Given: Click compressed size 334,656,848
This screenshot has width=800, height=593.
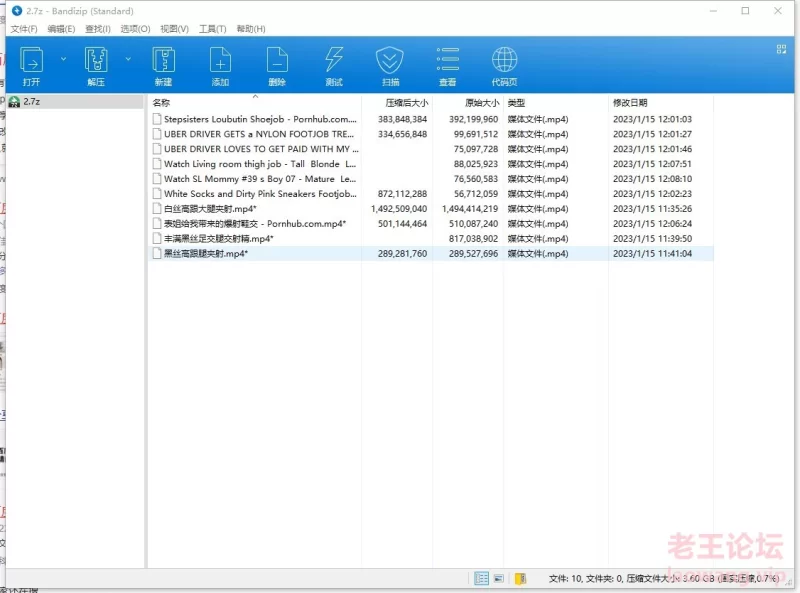Looking at the screenshot, I should coord(403,134).
